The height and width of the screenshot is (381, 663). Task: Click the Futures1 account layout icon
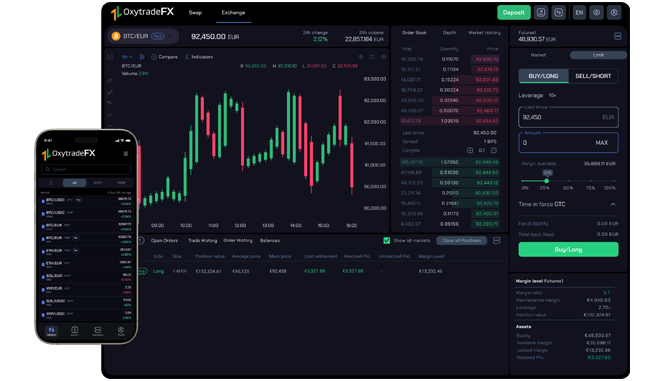point(617,36)
